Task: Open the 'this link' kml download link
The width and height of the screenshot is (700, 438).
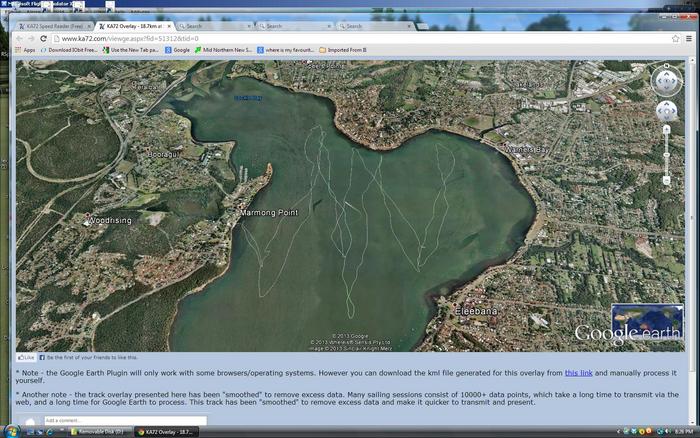Action: (x=577, y=372)
